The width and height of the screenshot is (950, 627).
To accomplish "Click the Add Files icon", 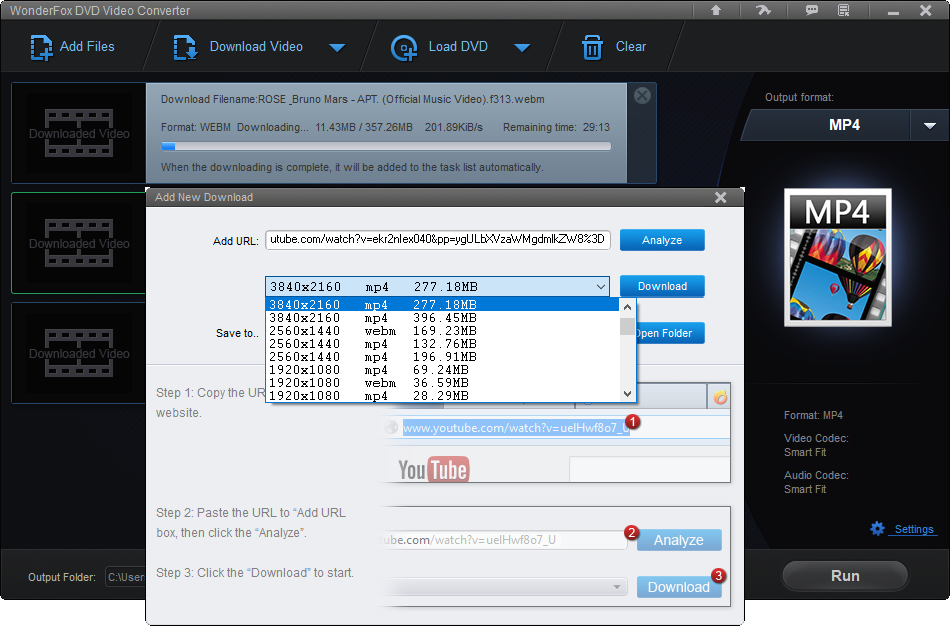I will (42, 46).
